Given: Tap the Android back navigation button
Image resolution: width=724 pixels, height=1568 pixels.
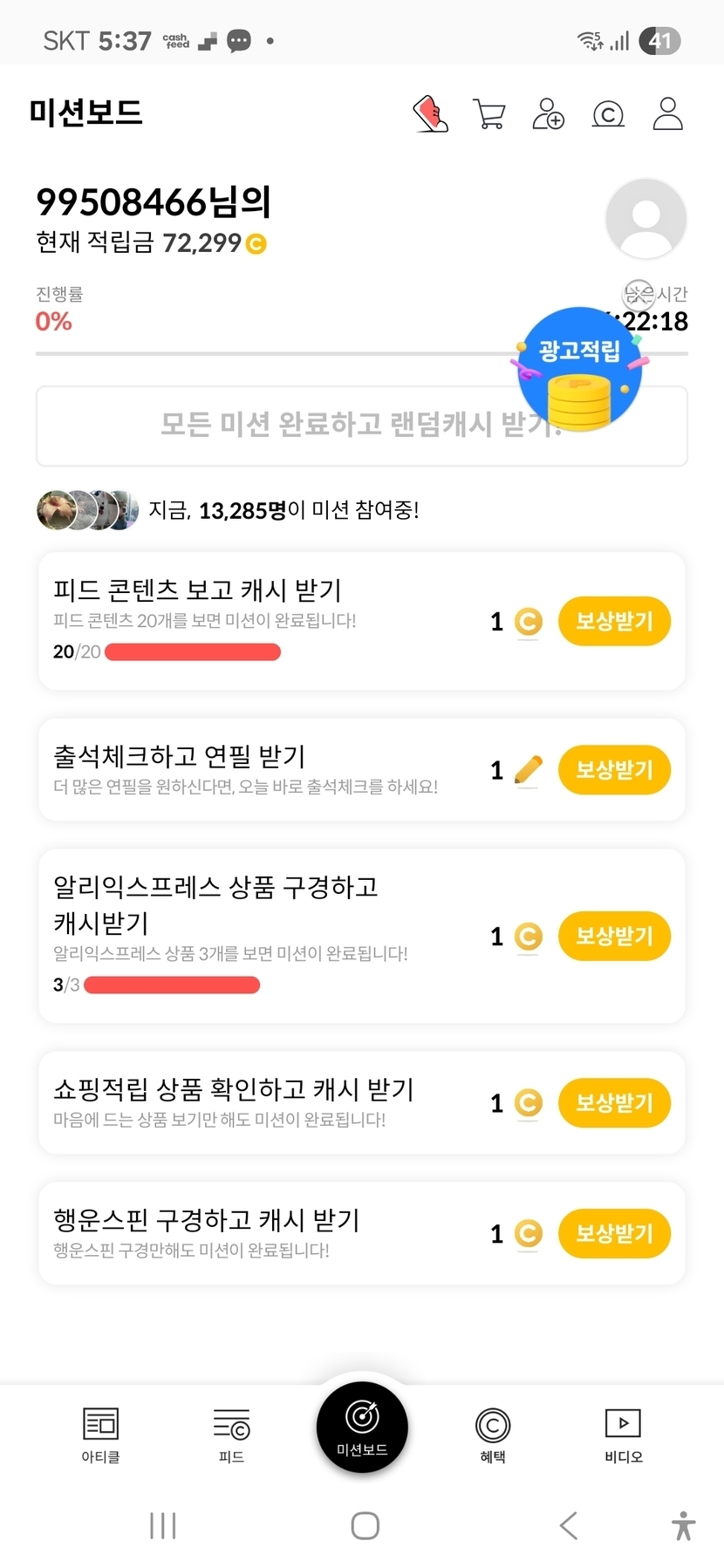Looking at the screenshot, I should click(x=569, y=1525).
